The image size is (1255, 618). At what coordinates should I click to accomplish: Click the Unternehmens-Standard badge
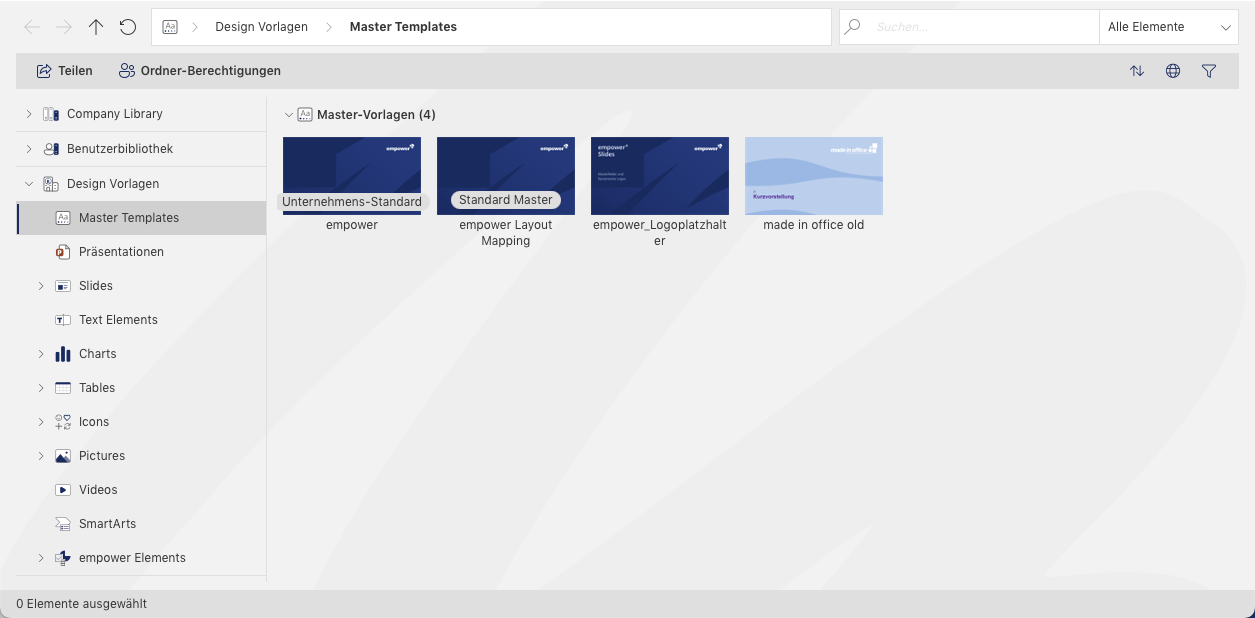[x=352, y=201]
